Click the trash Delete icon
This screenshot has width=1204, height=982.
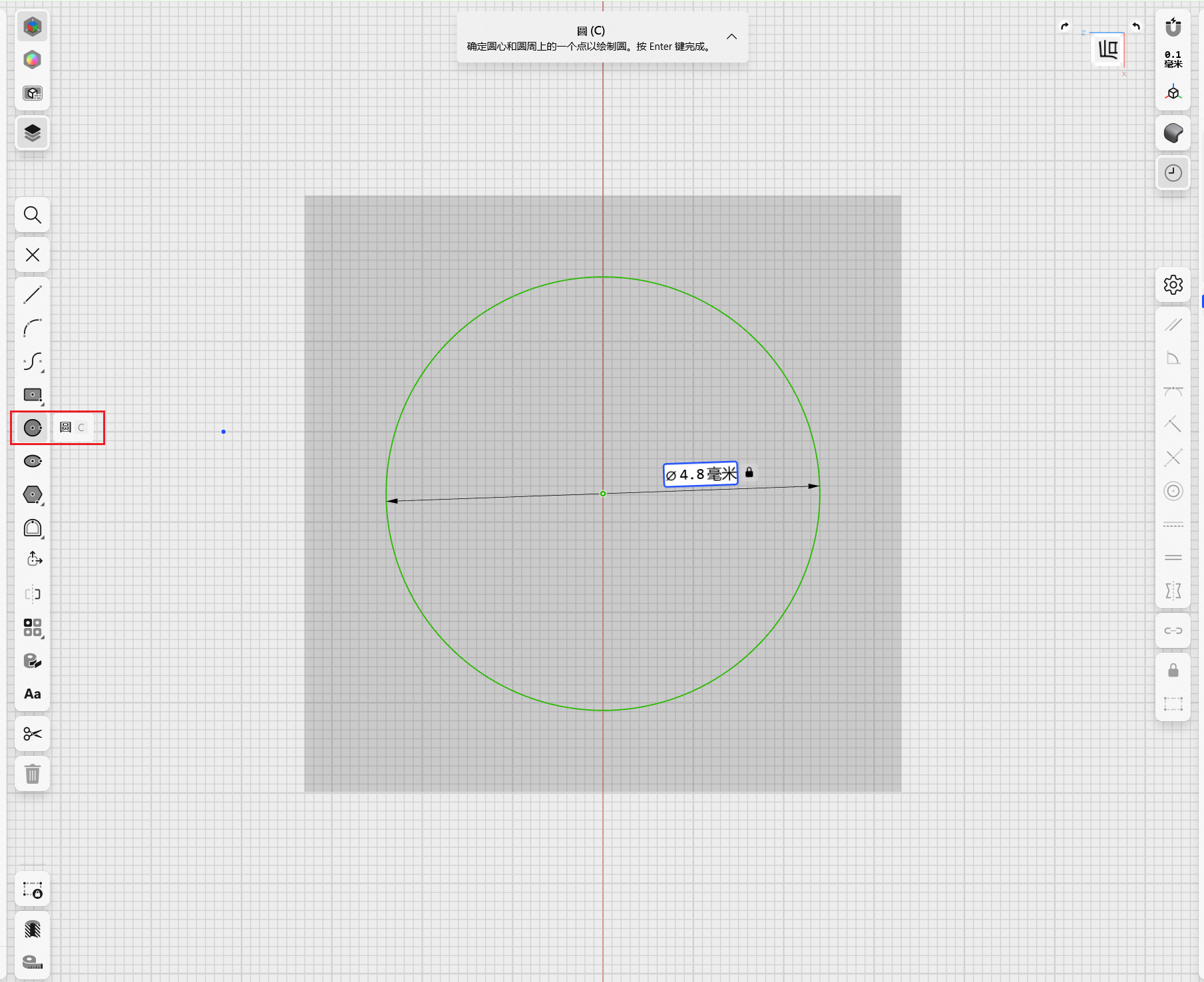(x=33, y=774)
